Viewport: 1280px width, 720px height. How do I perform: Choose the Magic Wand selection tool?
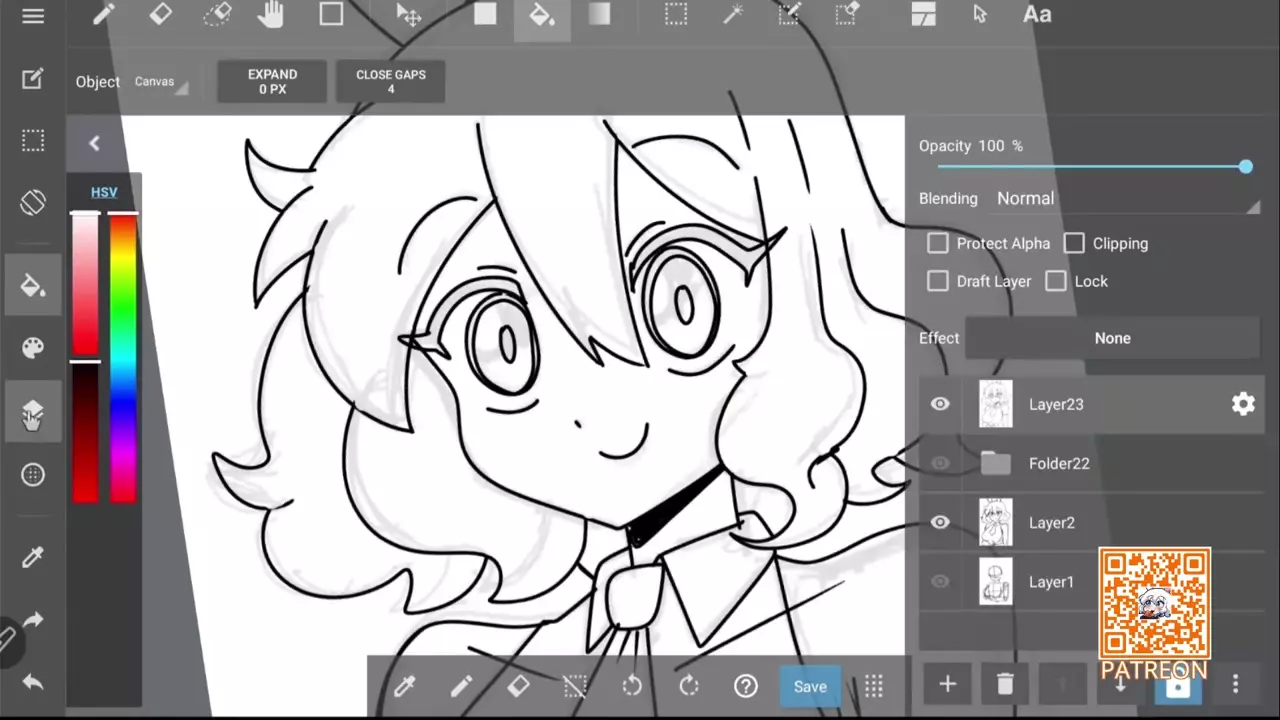tap(733, 15)
